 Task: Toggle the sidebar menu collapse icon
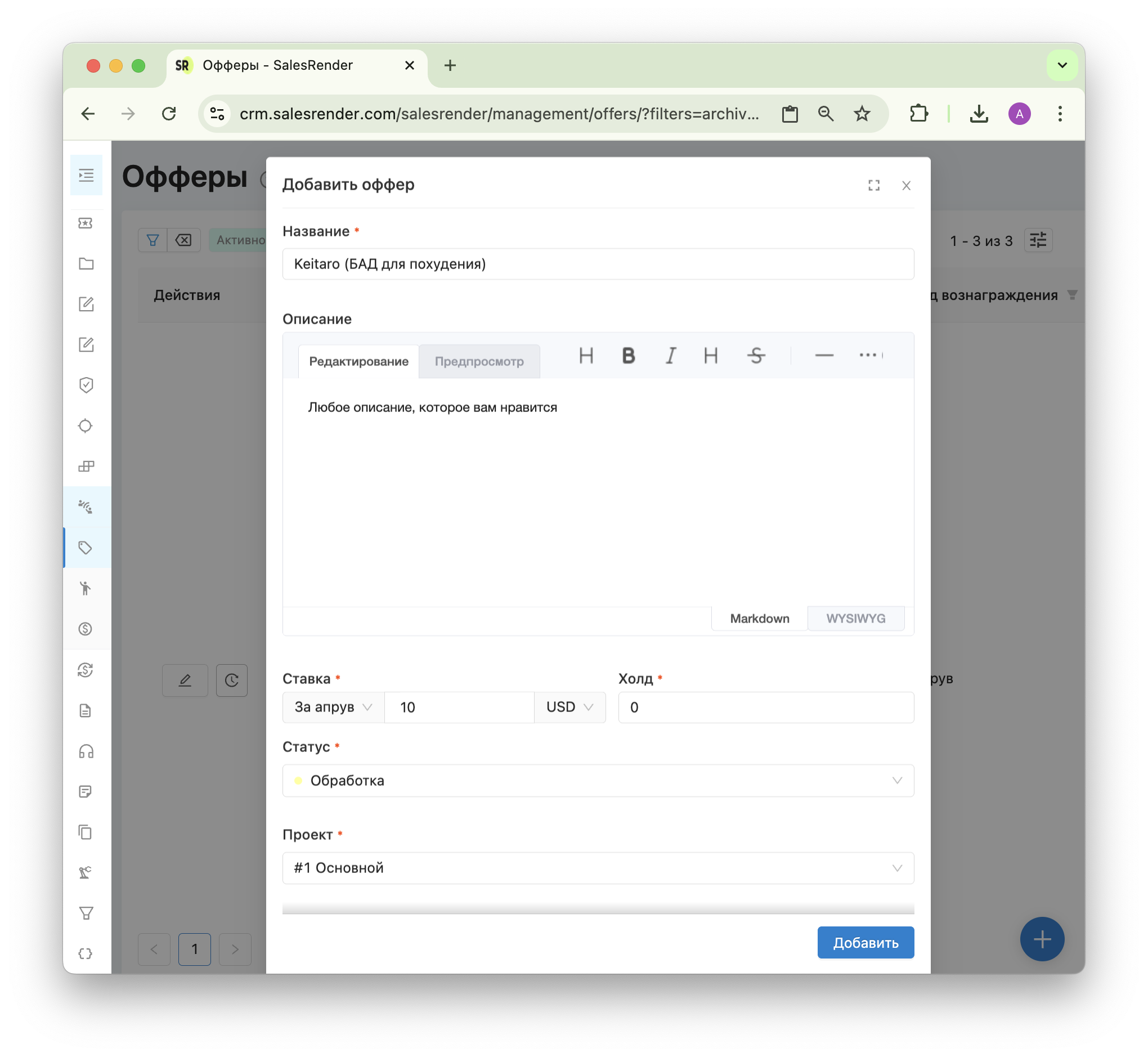pos(86,176)
